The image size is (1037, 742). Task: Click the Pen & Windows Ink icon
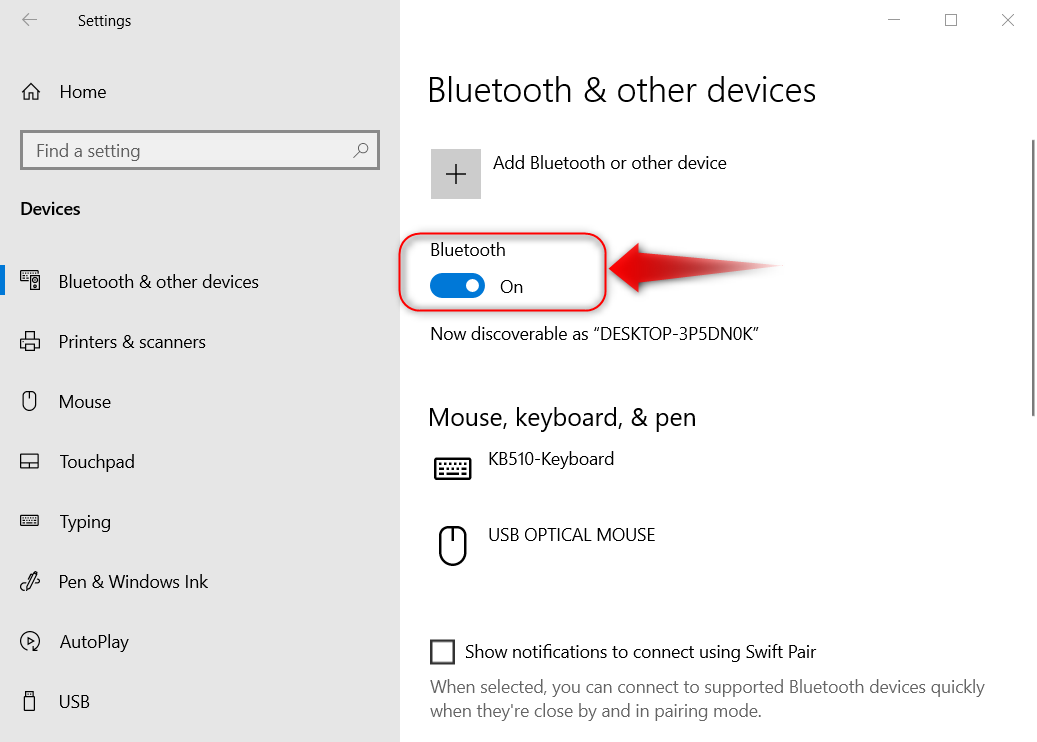30,582
